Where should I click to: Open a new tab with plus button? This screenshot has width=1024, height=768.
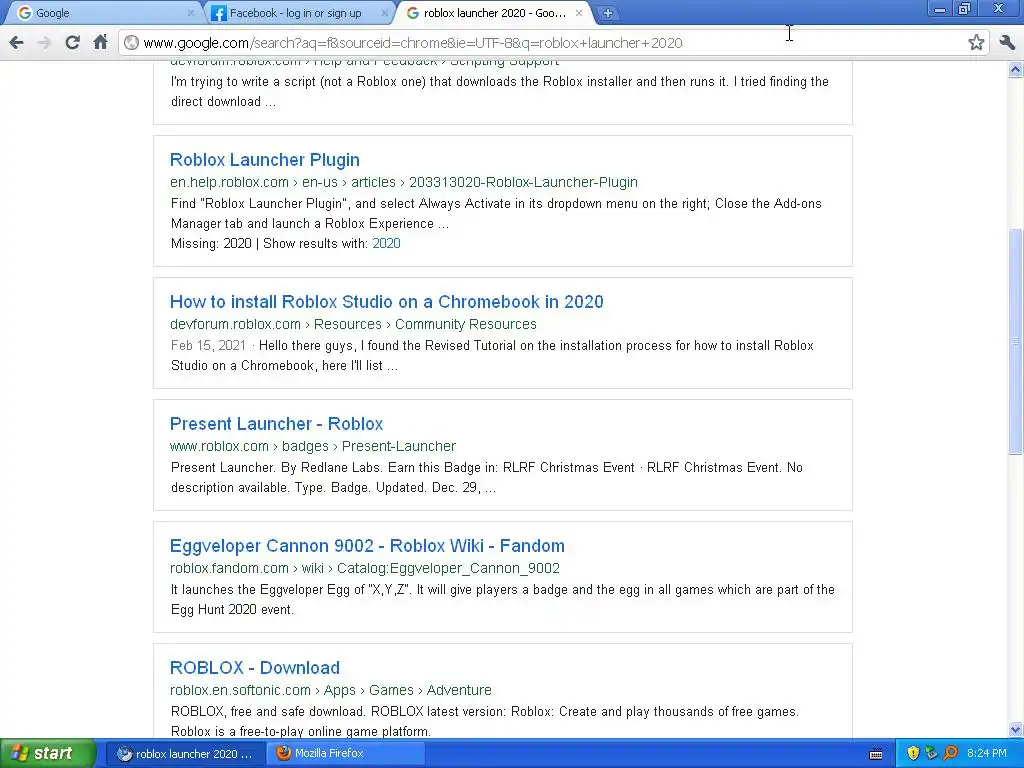click(607, 13)
